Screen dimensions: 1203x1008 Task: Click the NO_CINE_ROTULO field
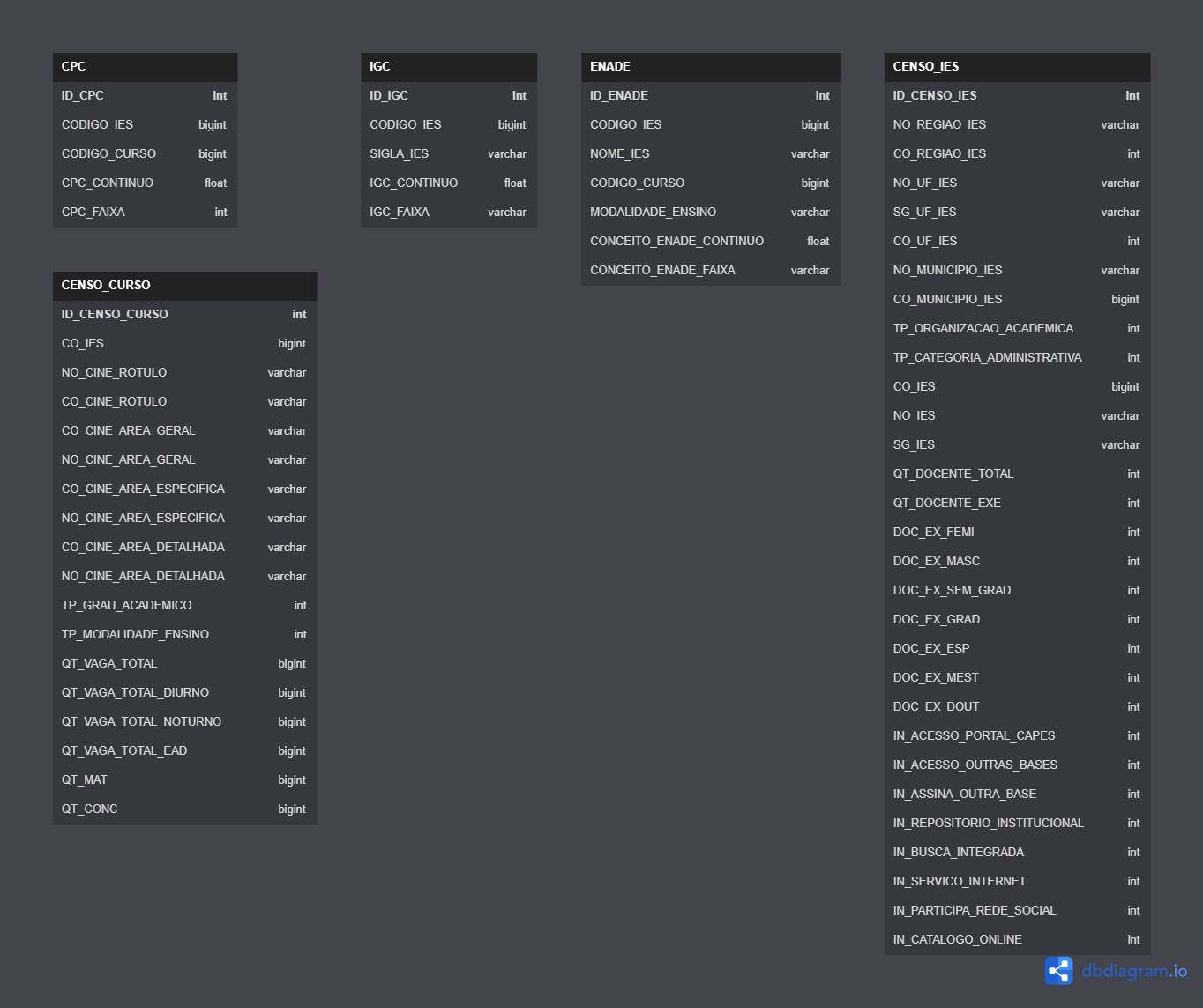pyautogui.click(x=184, y=373)
